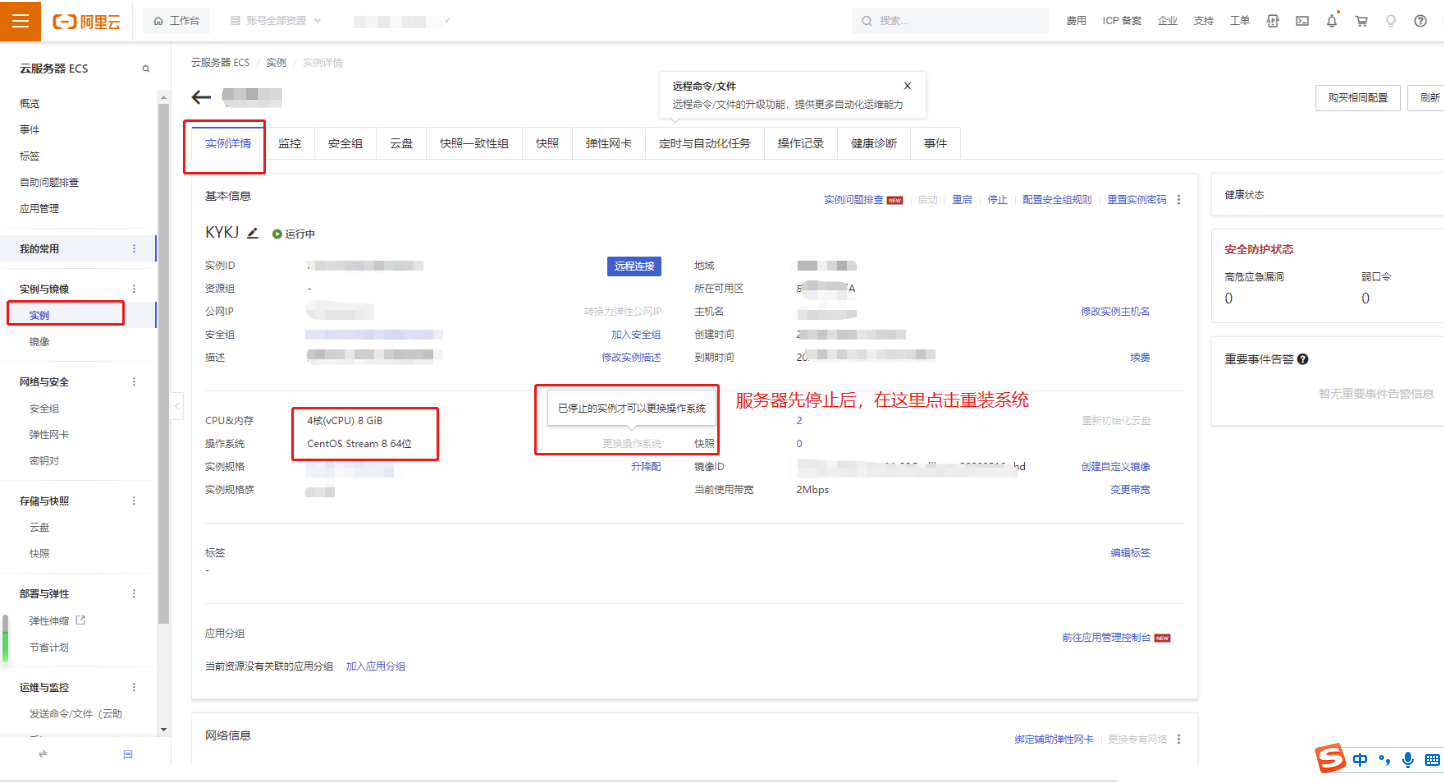1444x782 pixels.
Task: Open Cloud Shell terminal icon
Action: [1302, 21]
